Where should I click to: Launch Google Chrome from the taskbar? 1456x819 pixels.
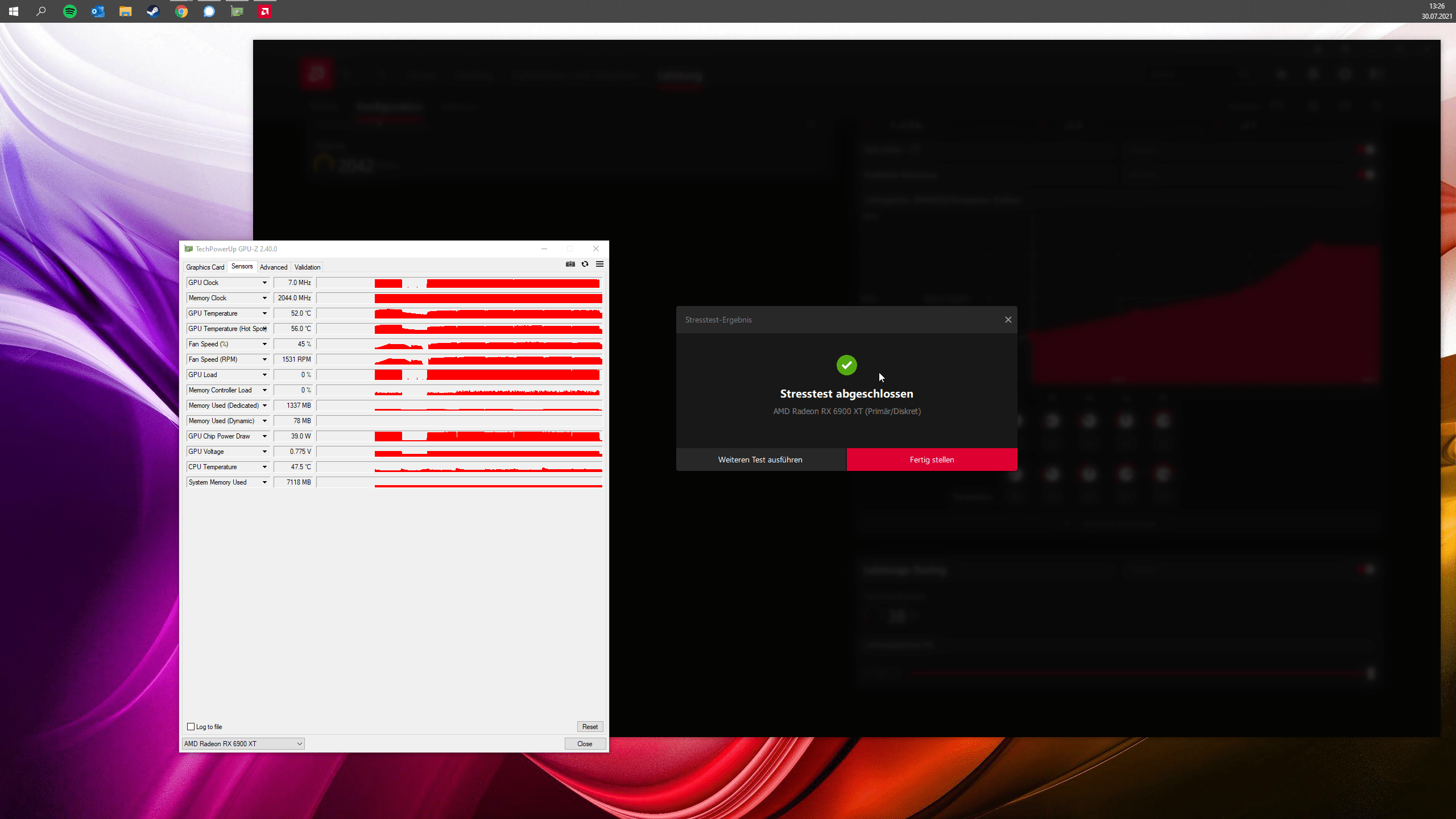coord(181,11)
